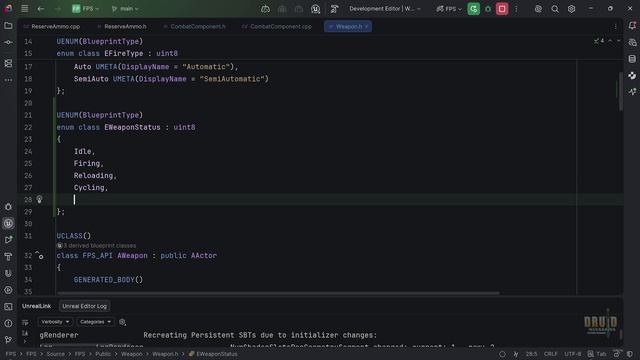Toggle scroll-to-end icon in log panel
The image size is (640, 360).
[25, 333]
